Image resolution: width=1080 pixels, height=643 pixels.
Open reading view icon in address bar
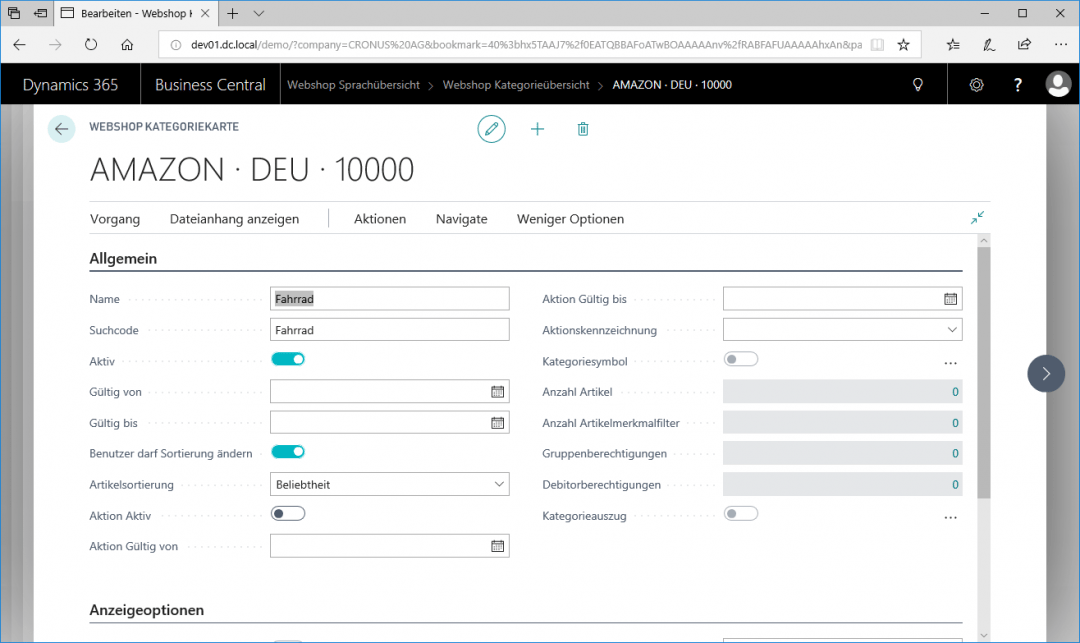[x=877, y=45]
